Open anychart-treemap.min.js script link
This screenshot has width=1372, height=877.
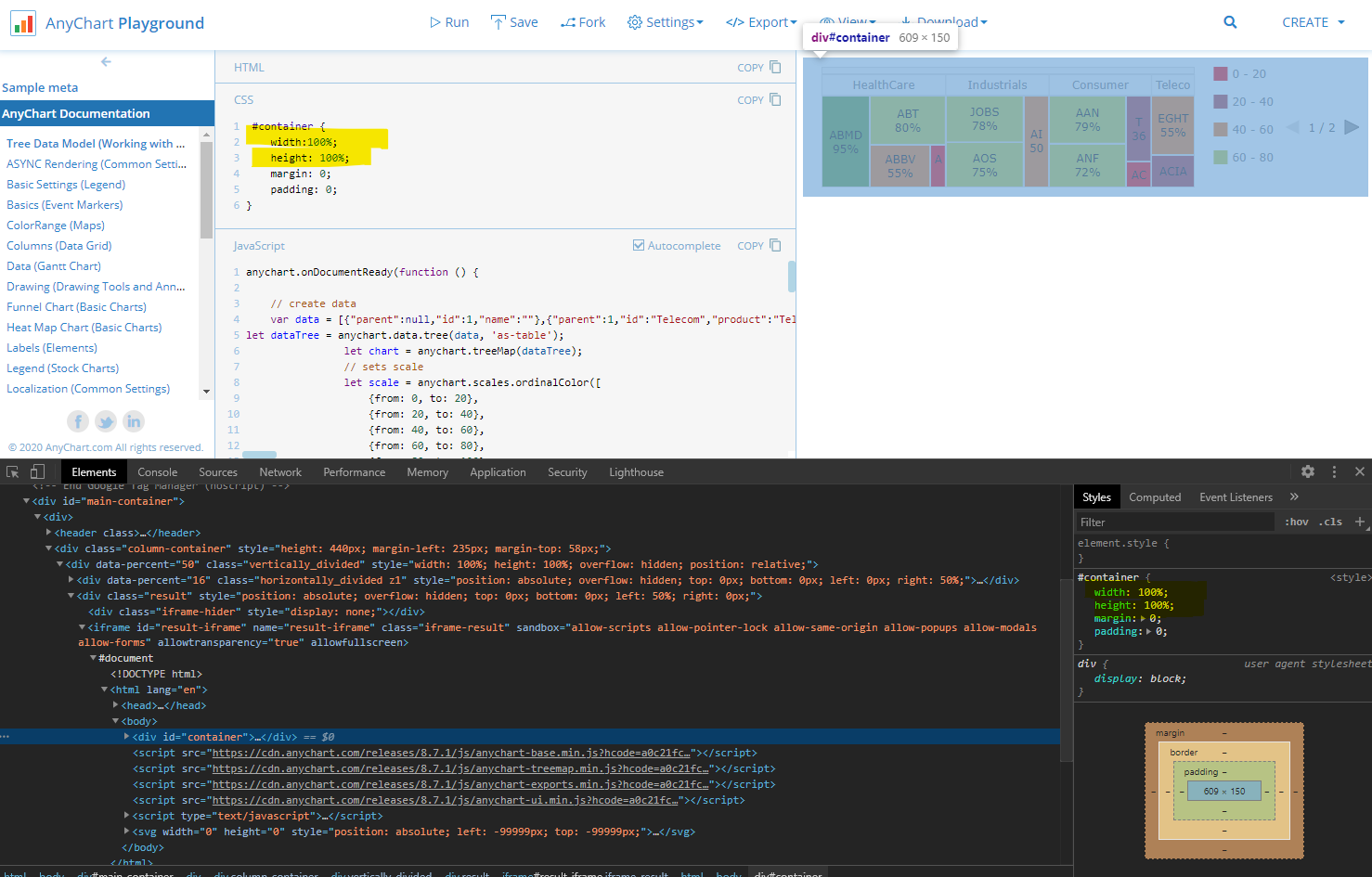click(x=460, y=768)
